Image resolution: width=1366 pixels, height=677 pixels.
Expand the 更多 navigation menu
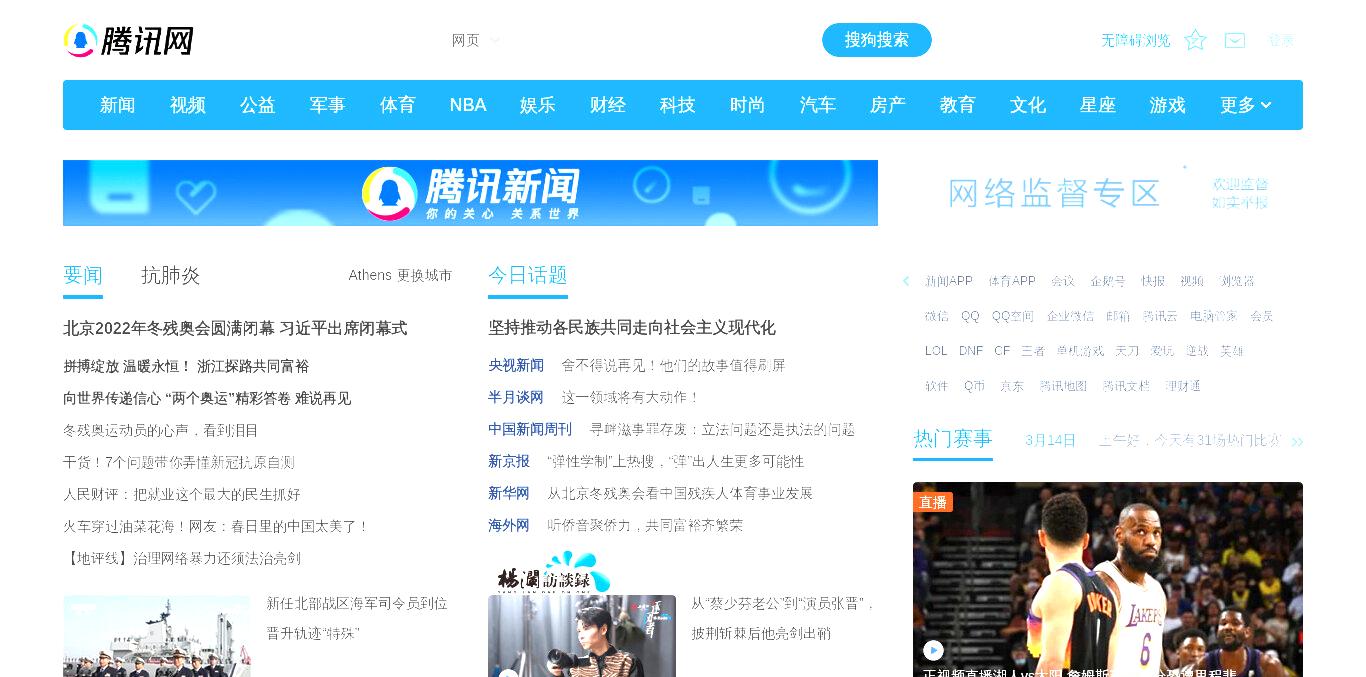(x=1245, y=105)
